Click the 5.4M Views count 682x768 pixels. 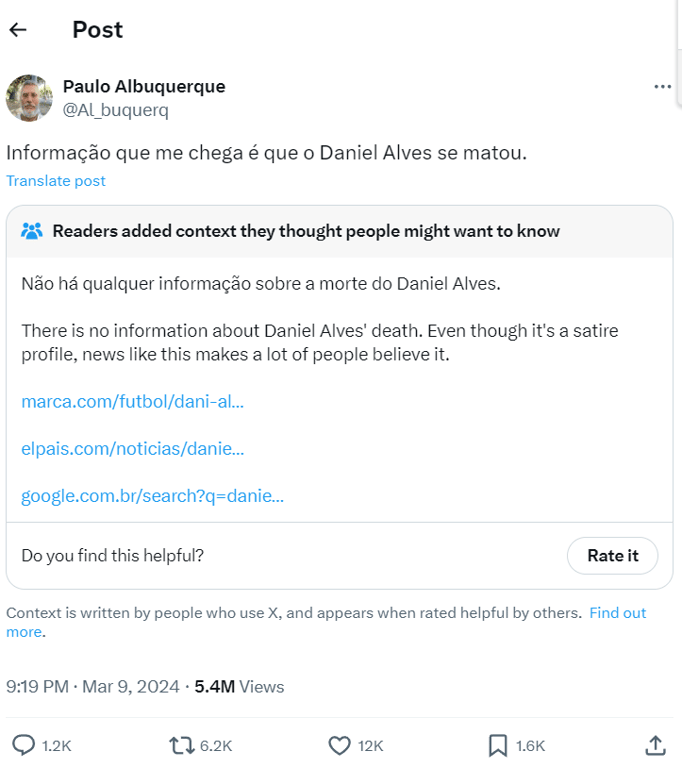[x=239, y=687]
